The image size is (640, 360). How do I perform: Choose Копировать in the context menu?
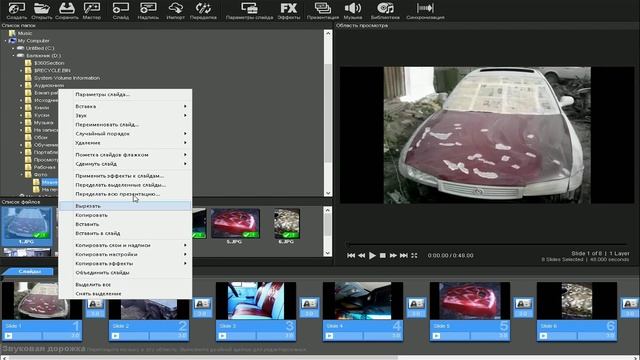coord(125,215)
